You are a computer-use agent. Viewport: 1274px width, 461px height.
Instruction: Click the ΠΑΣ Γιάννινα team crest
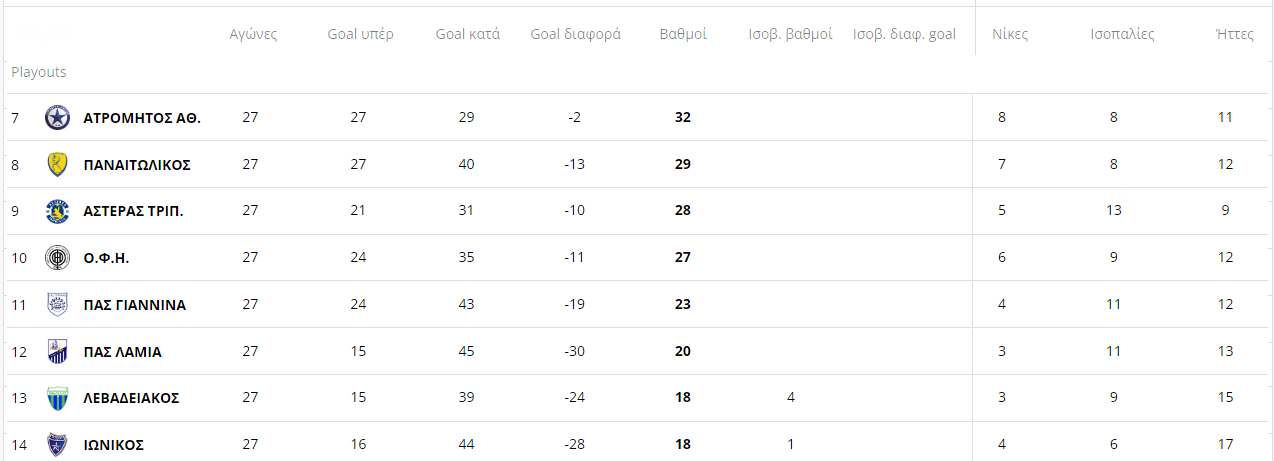pyautogui.click(x=58, y=305)
